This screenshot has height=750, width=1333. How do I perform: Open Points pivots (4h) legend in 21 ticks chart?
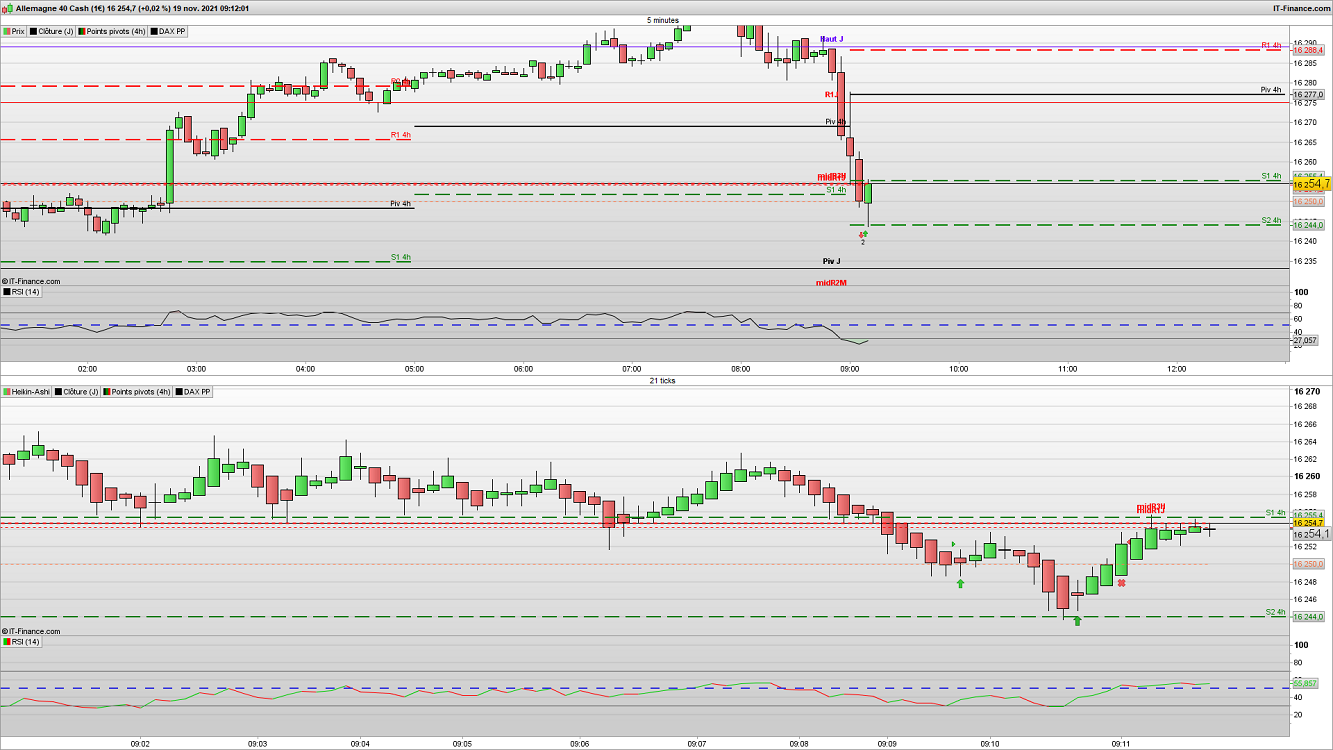pyautogui.click(x=139, y=392)
